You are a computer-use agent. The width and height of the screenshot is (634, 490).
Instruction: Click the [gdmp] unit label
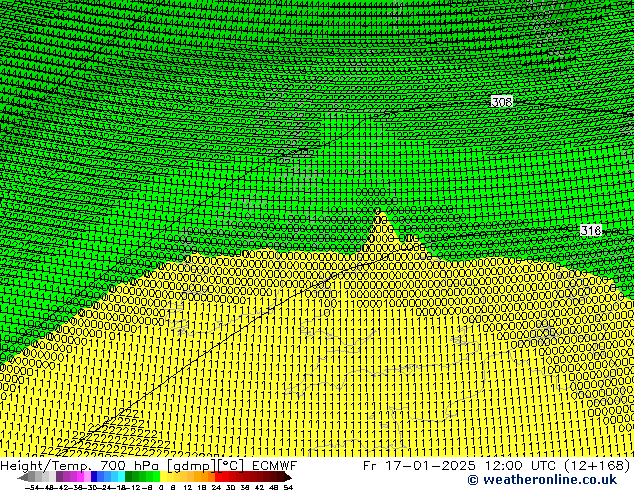[192, 466]
